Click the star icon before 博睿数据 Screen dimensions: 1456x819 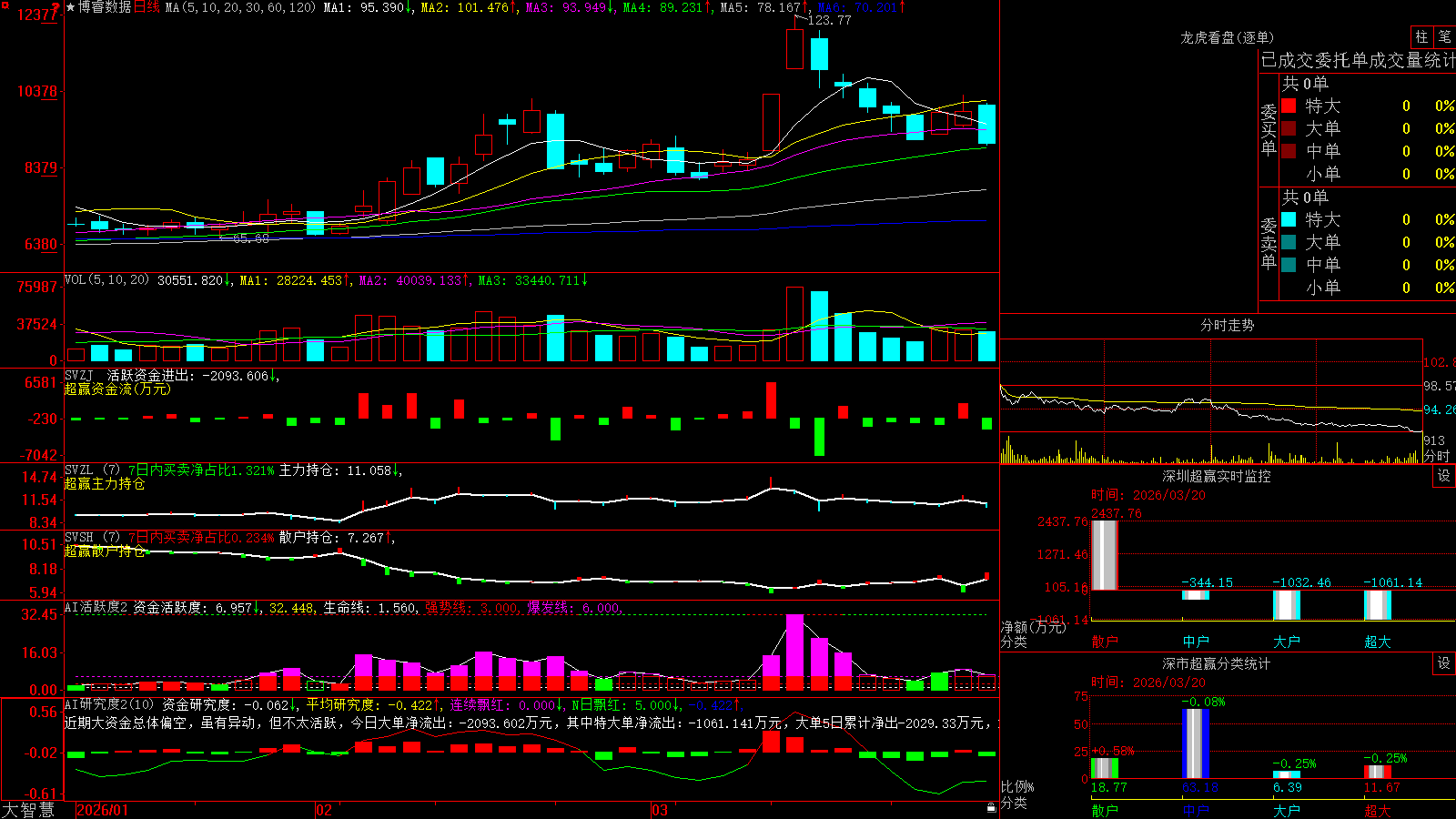tap(70, 7)
